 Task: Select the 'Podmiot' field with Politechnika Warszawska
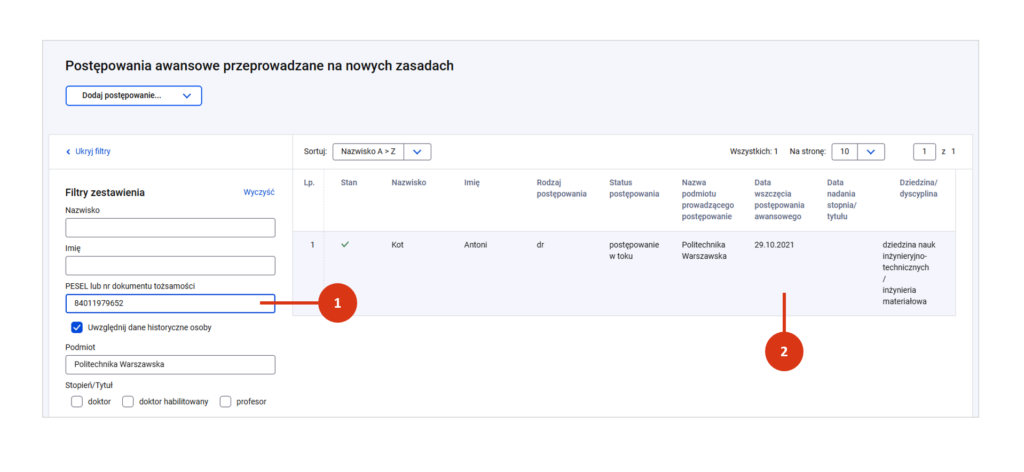click(169, 364)
